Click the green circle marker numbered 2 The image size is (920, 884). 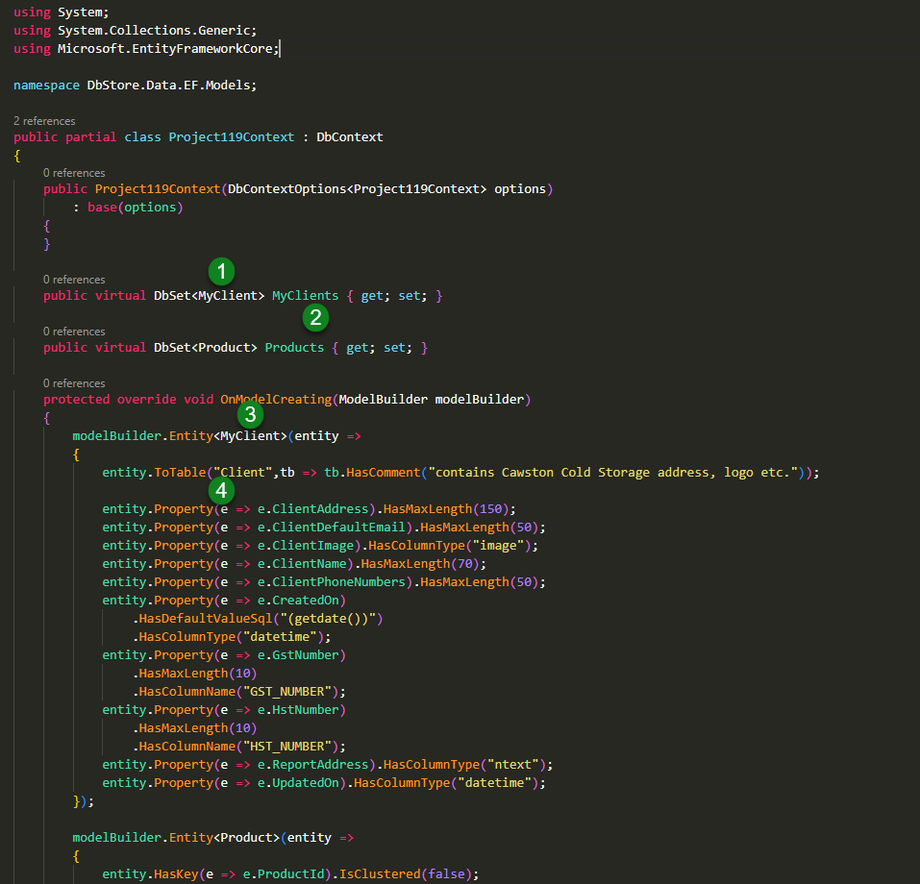pyautogui.click(x=316, y=318)
